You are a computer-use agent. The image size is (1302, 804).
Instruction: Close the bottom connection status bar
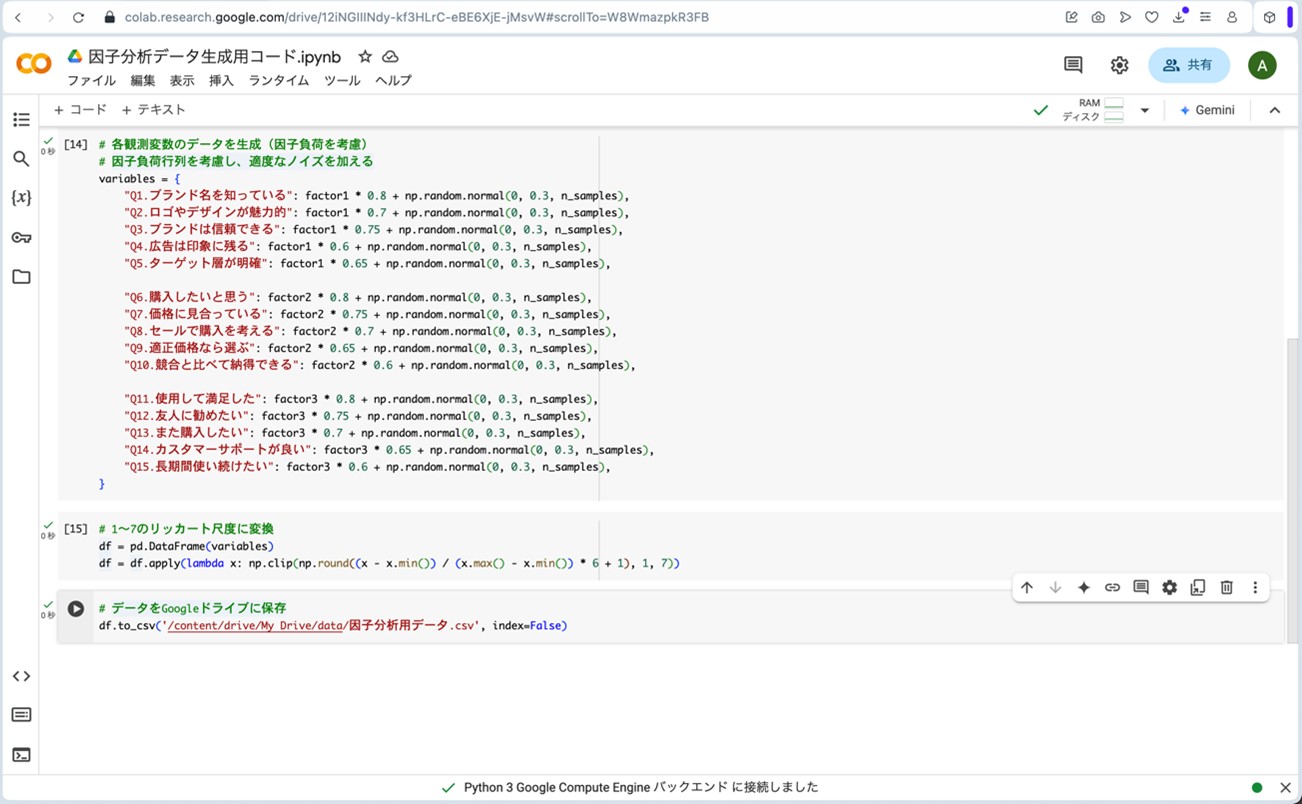pos(1286,788)
